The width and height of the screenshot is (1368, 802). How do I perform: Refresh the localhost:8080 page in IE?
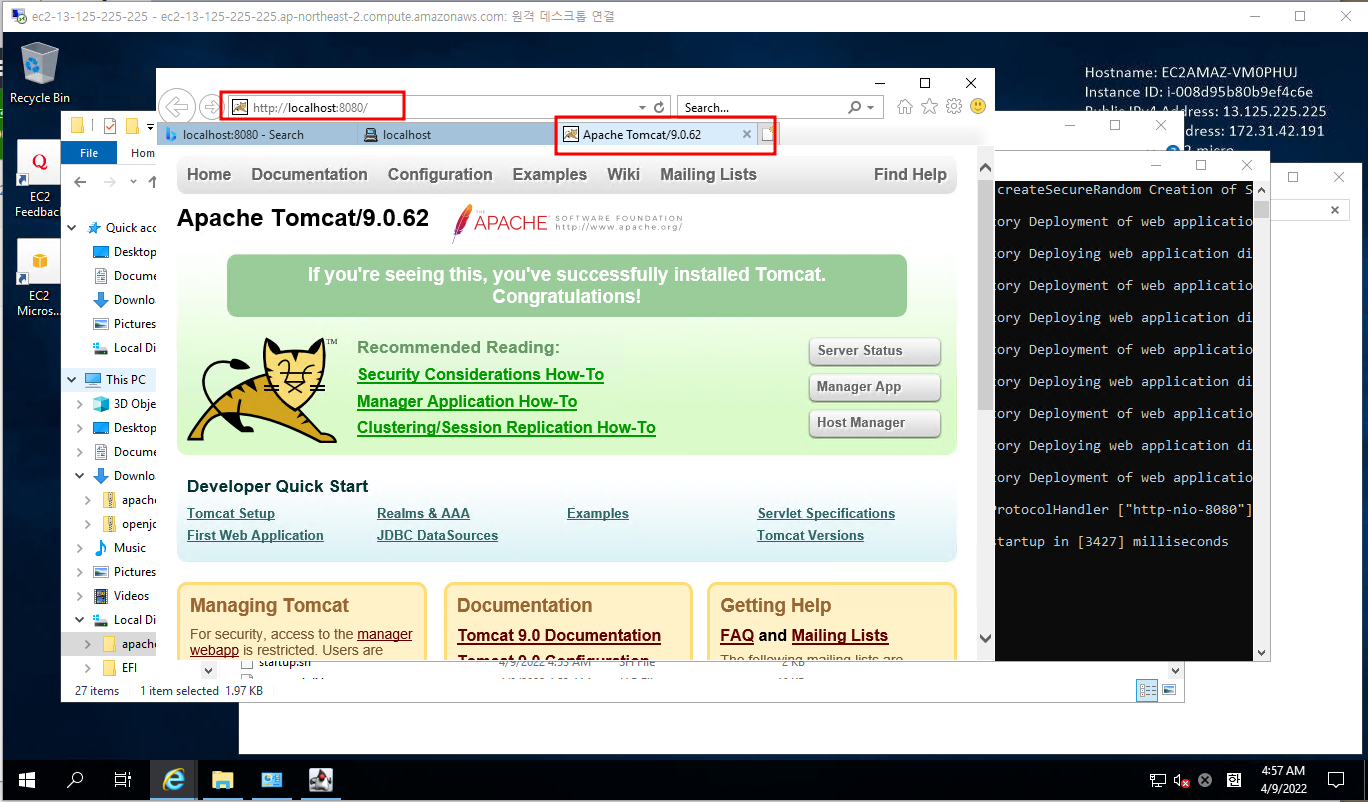tap(659, 107)
